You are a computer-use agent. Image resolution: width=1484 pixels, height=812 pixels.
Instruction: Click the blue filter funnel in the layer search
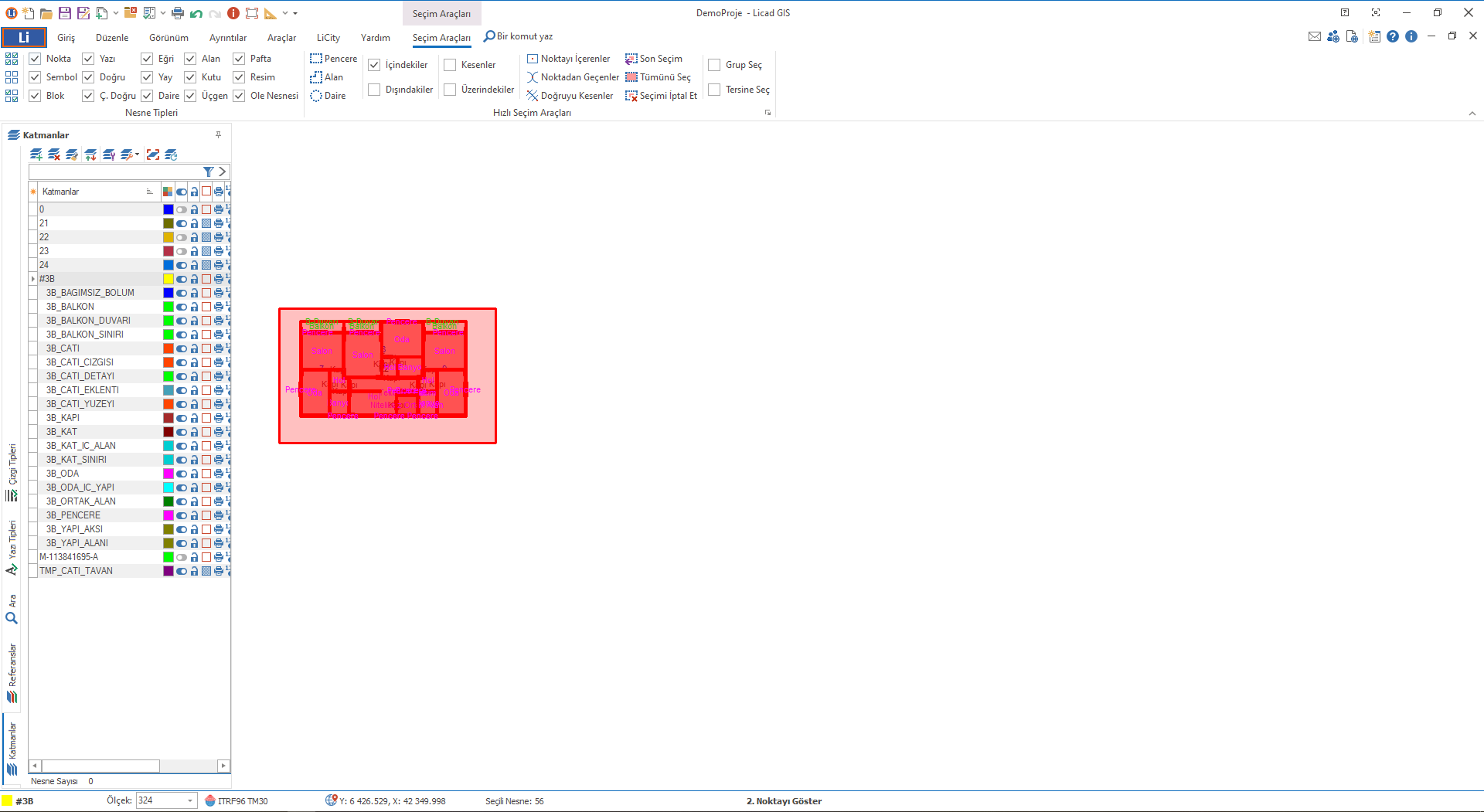[x=208, y=172]
